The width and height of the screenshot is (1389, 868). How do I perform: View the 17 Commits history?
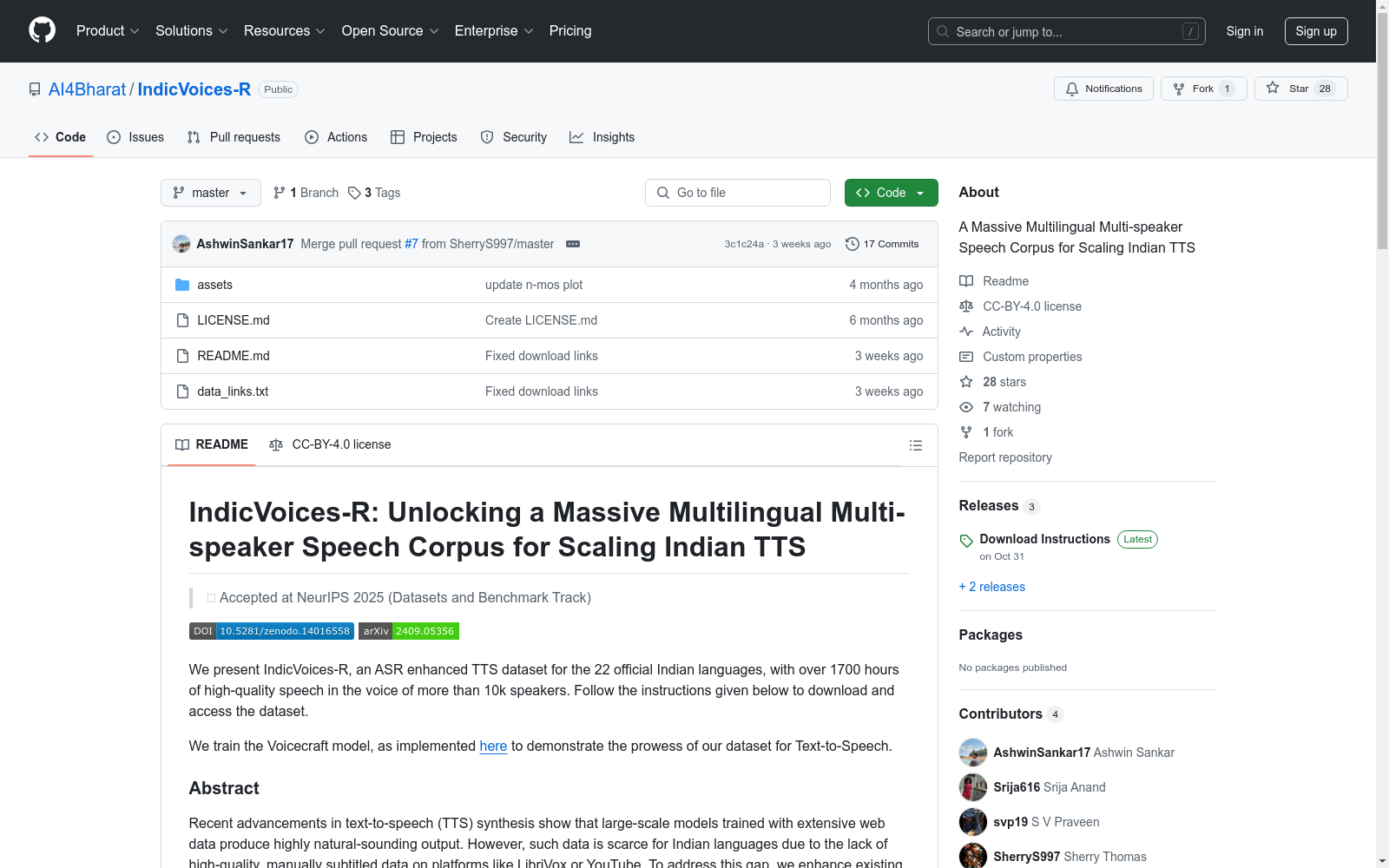(882, 244)
